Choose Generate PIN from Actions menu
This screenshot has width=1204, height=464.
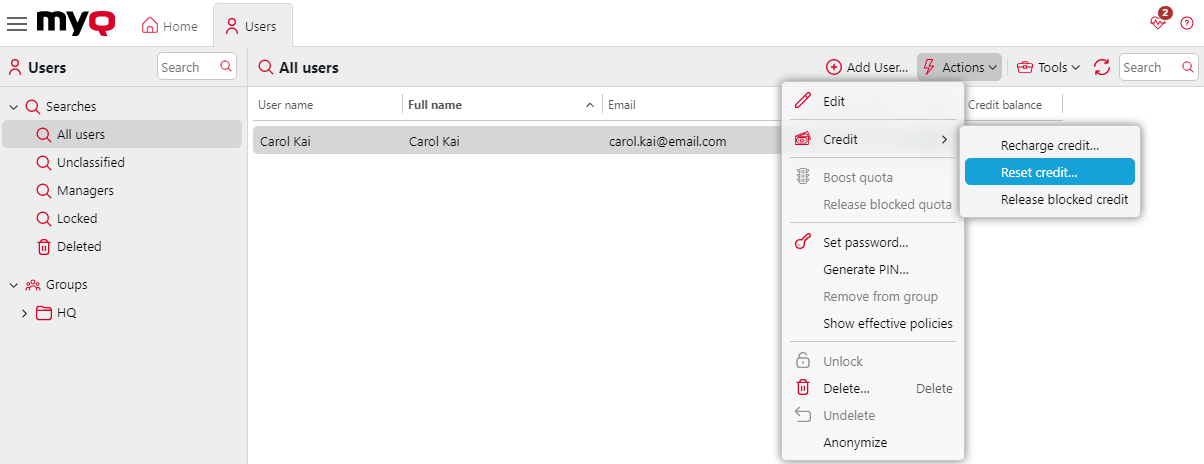tap(865, 269)
